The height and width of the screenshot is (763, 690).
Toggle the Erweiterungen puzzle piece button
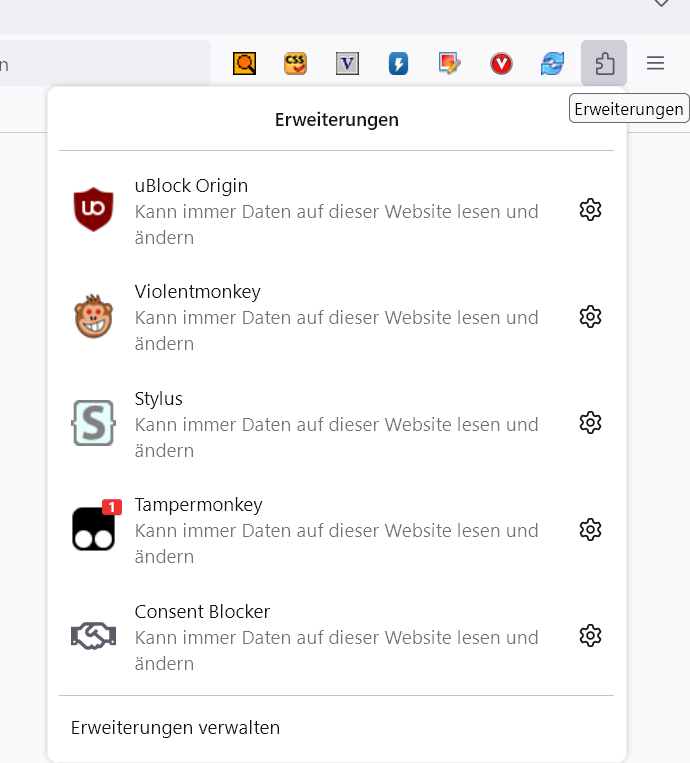click(604, 64)
